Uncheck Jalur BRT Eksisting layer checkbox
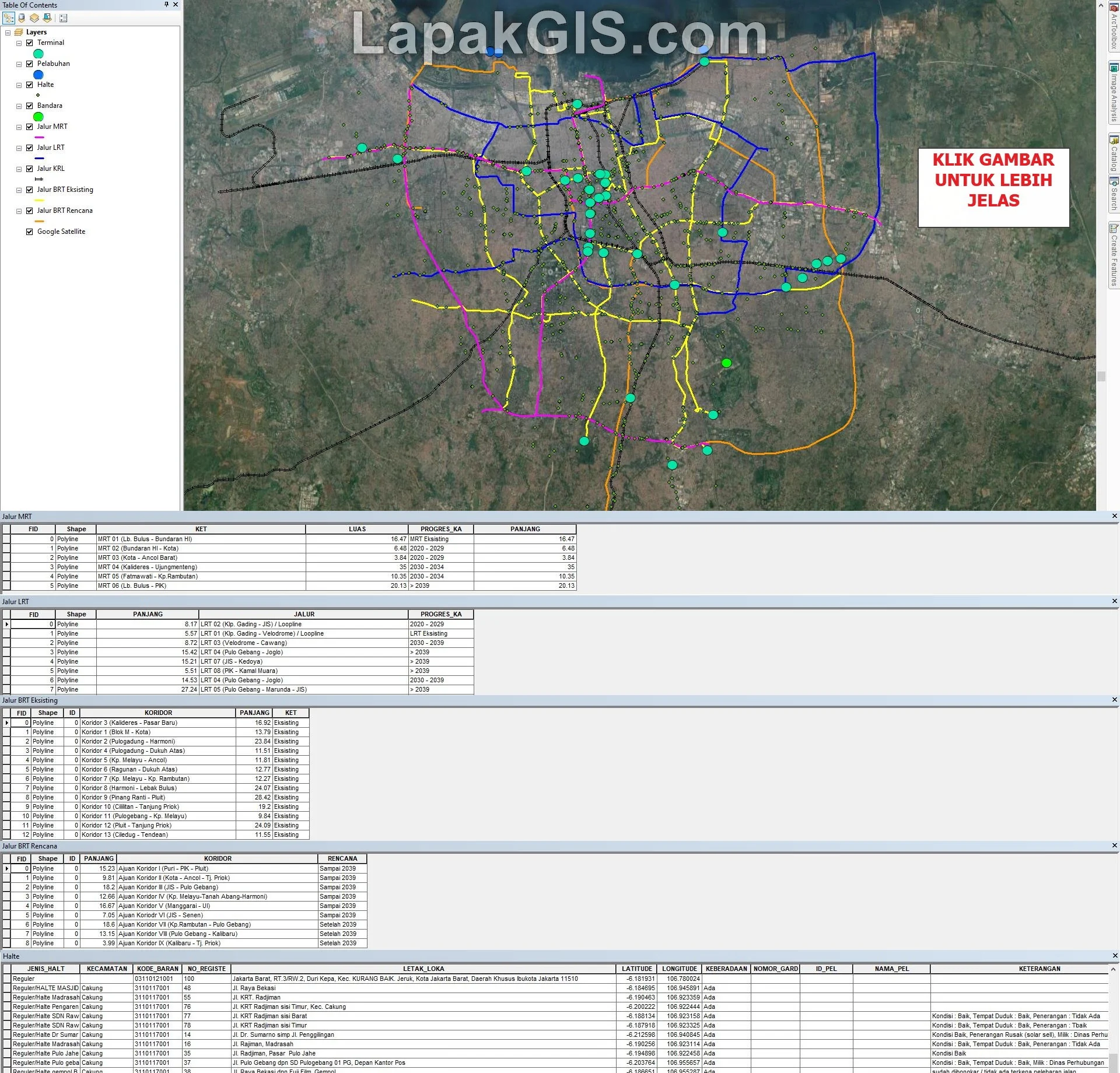 (30, 190)
